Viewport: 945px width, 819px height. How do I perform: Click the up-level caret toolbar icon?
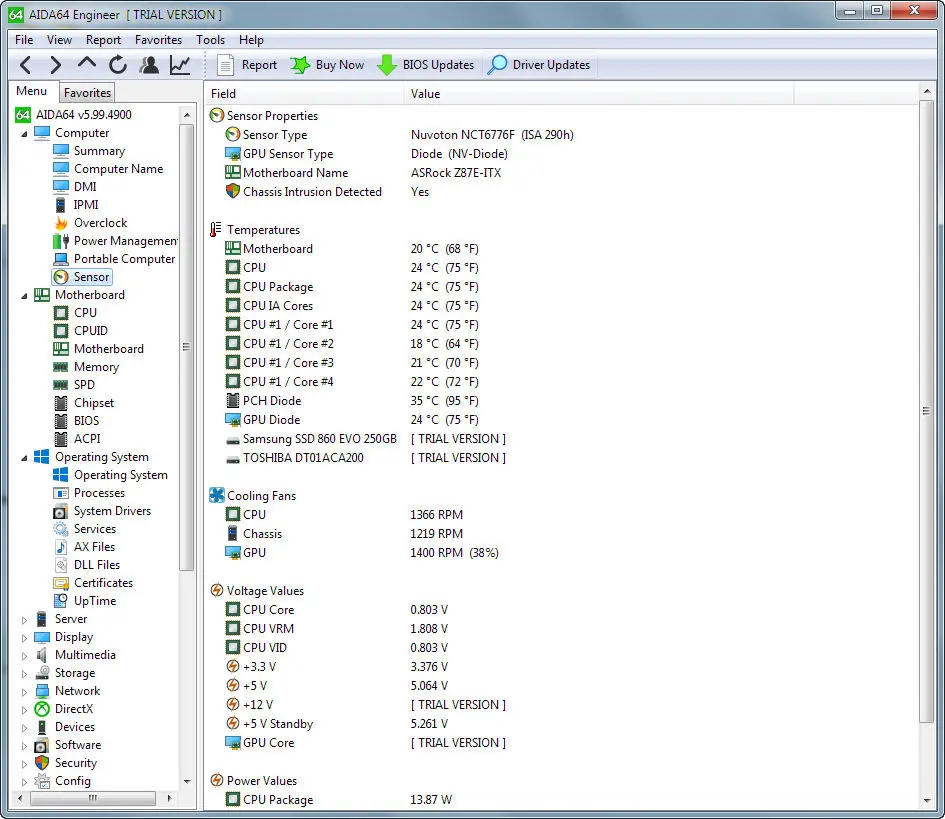click(87, 63)
